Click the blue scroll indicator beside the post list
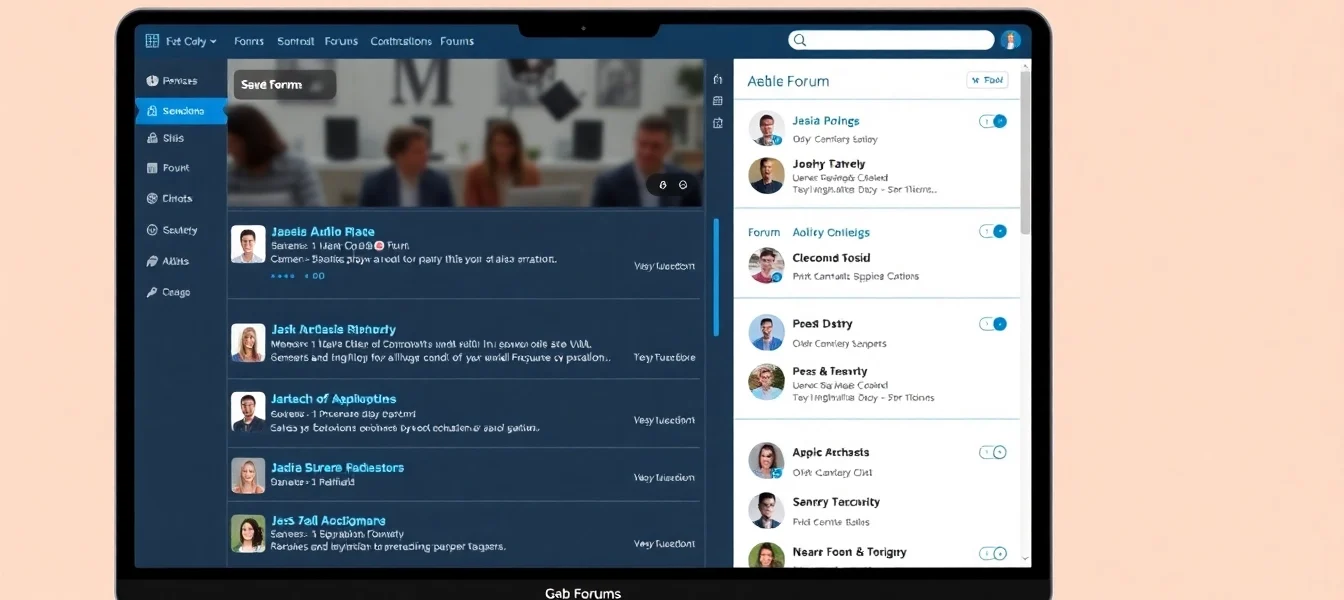Viewport: 1344px width, 600px height. coord(716,277)
